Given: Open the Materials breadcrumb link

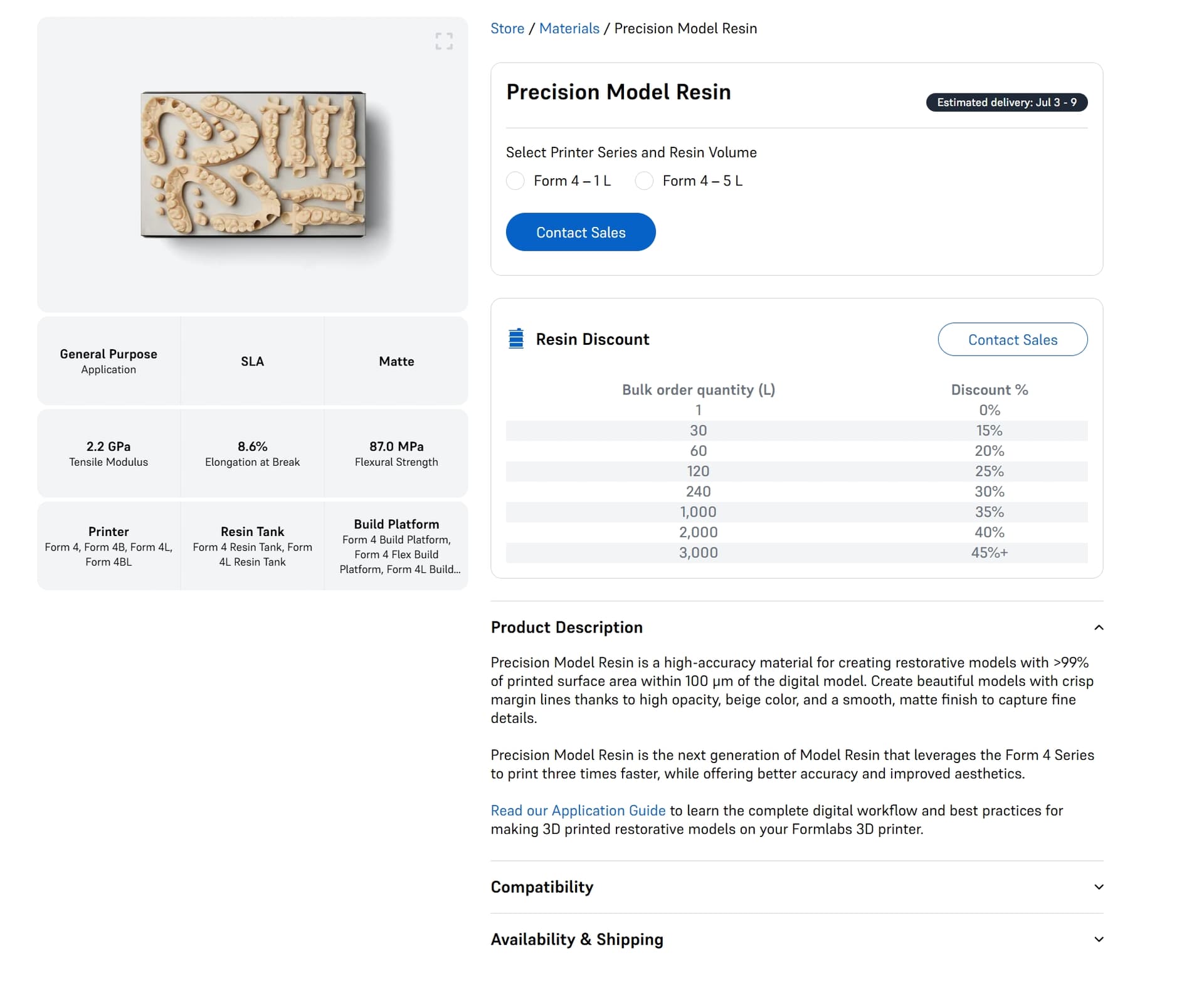Looking at the screenshot, I should click(x=569, y=29).
